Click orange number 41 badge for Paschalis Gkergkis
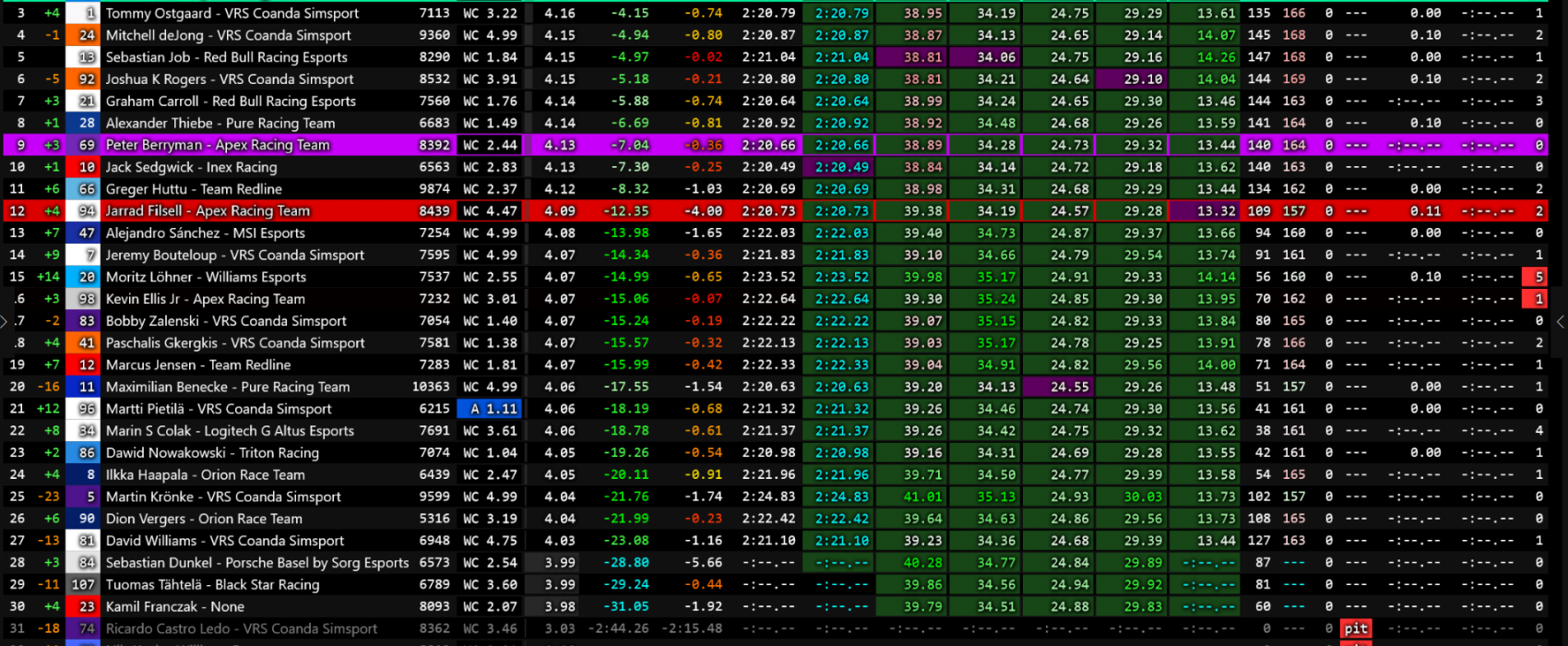Image resolution: width=1568 pixels, height=646 pixels. coord(87,343)
